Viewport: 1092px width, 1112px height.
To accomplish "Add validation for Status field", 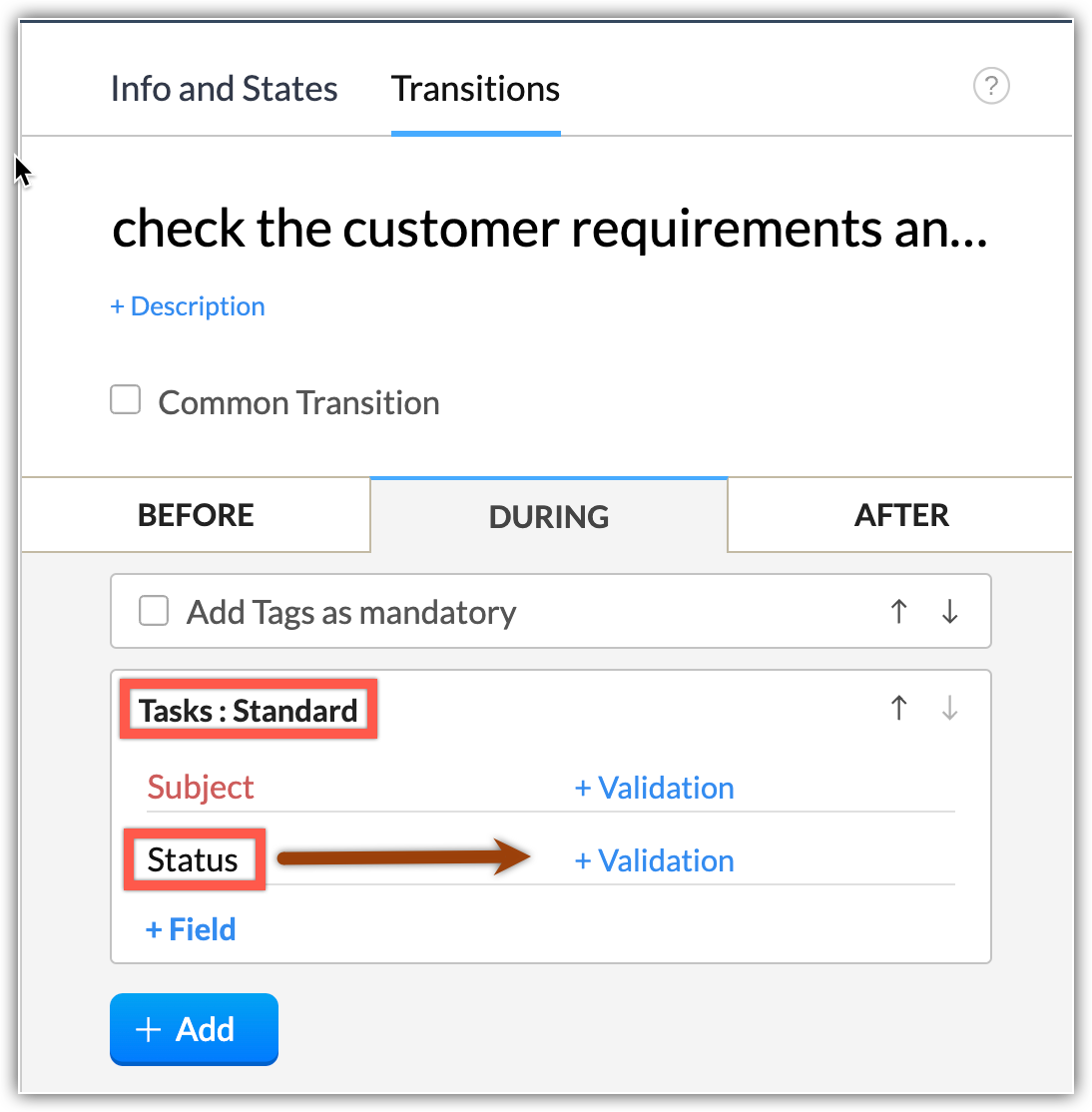I will [x=655, y=860].
